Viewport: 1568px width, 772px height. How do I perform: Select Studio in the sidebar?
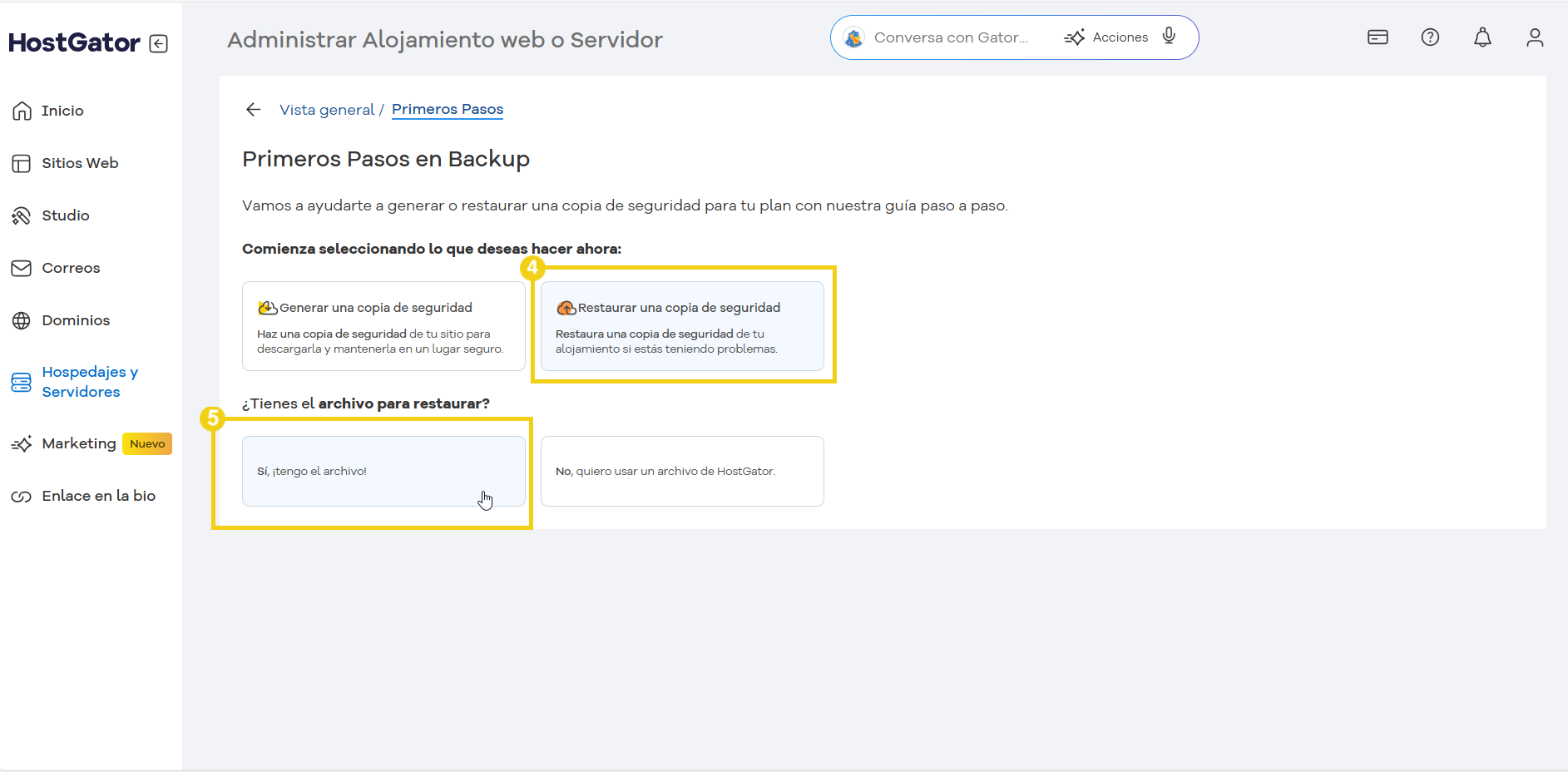coord(65,215)
